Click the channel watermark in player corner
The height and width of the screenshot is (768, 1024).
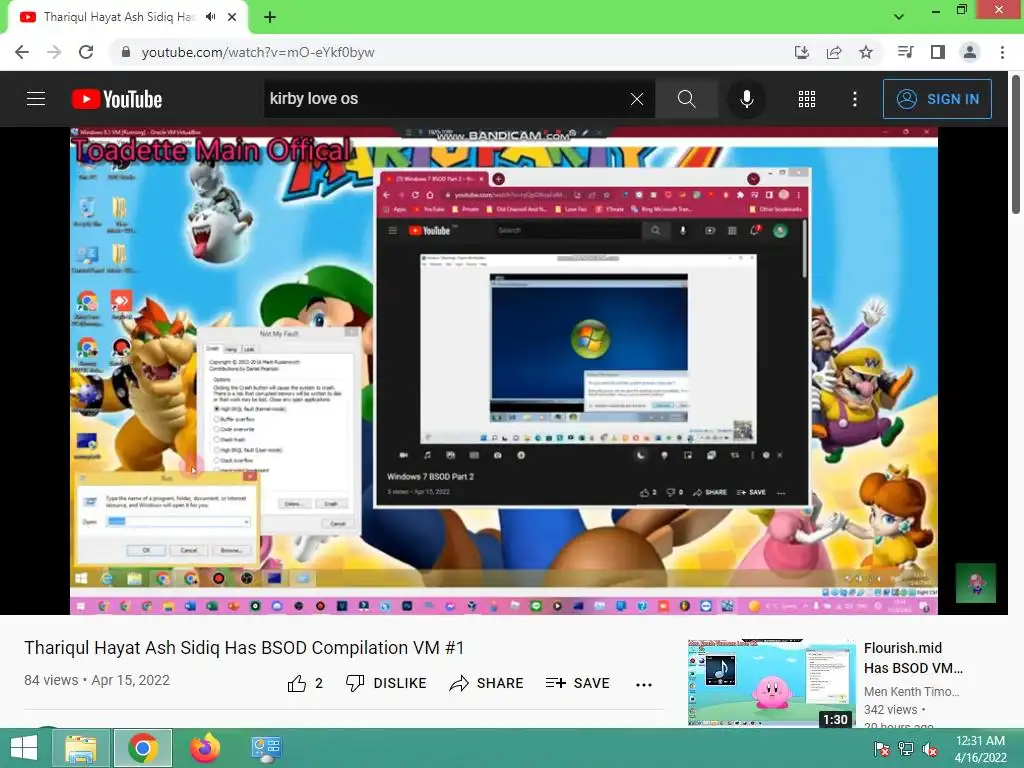point(976,583)
